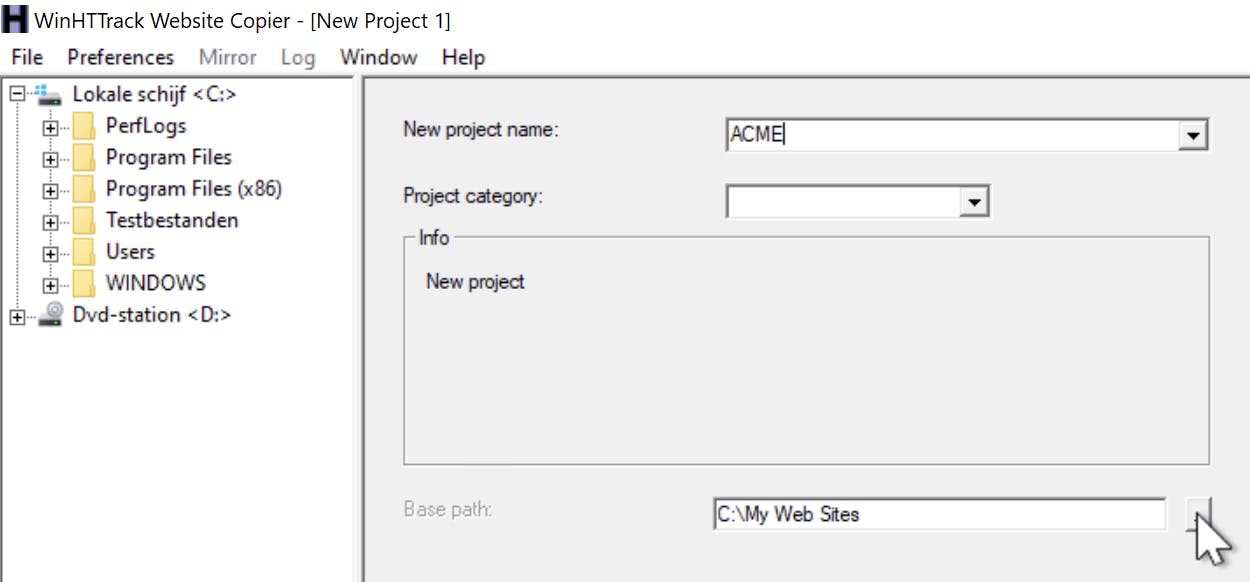Open the Help menu

click(463, 57)
